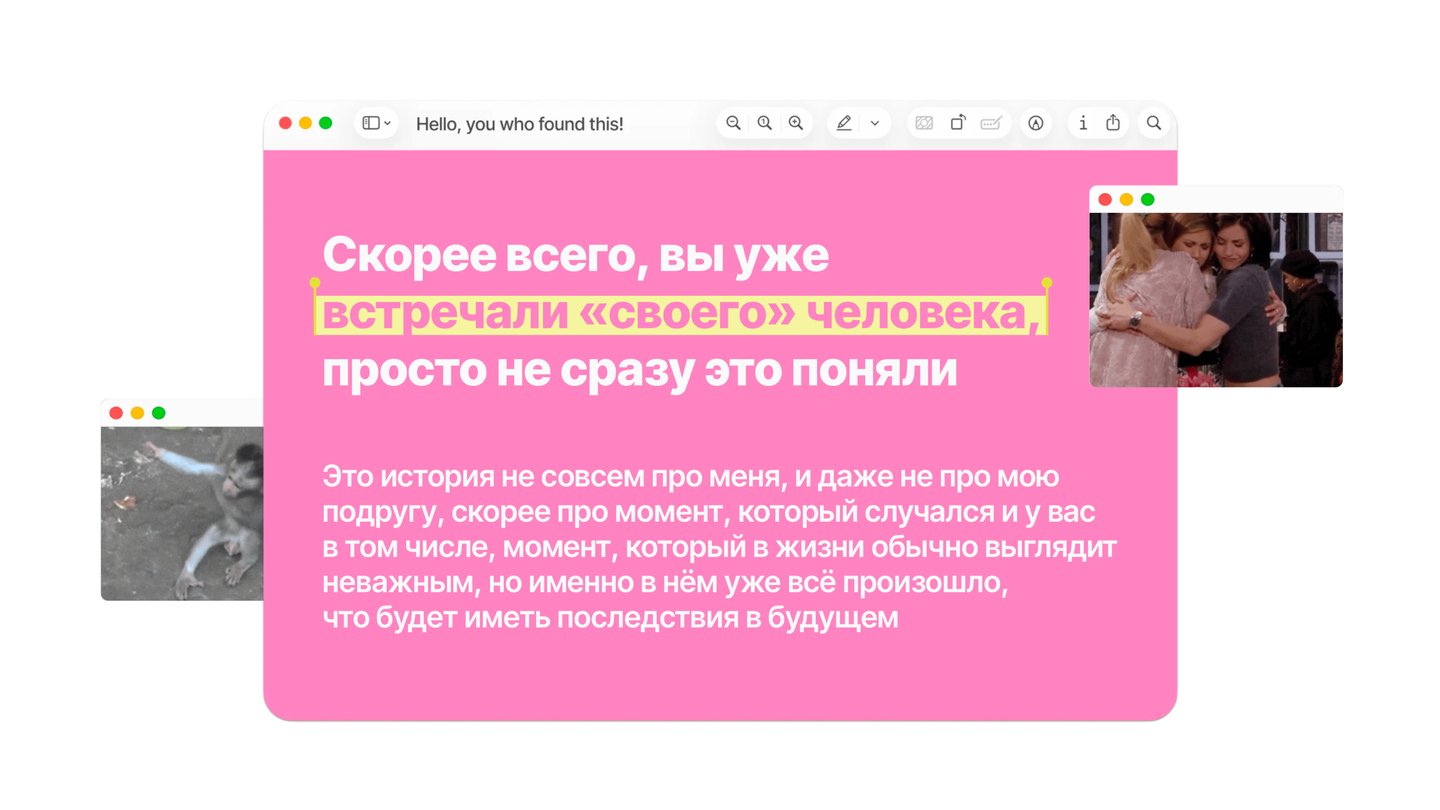Click the last line 'что будет иметь последствия в будущем'
This screenshot has width=1440, height=810.
[610, 618]
